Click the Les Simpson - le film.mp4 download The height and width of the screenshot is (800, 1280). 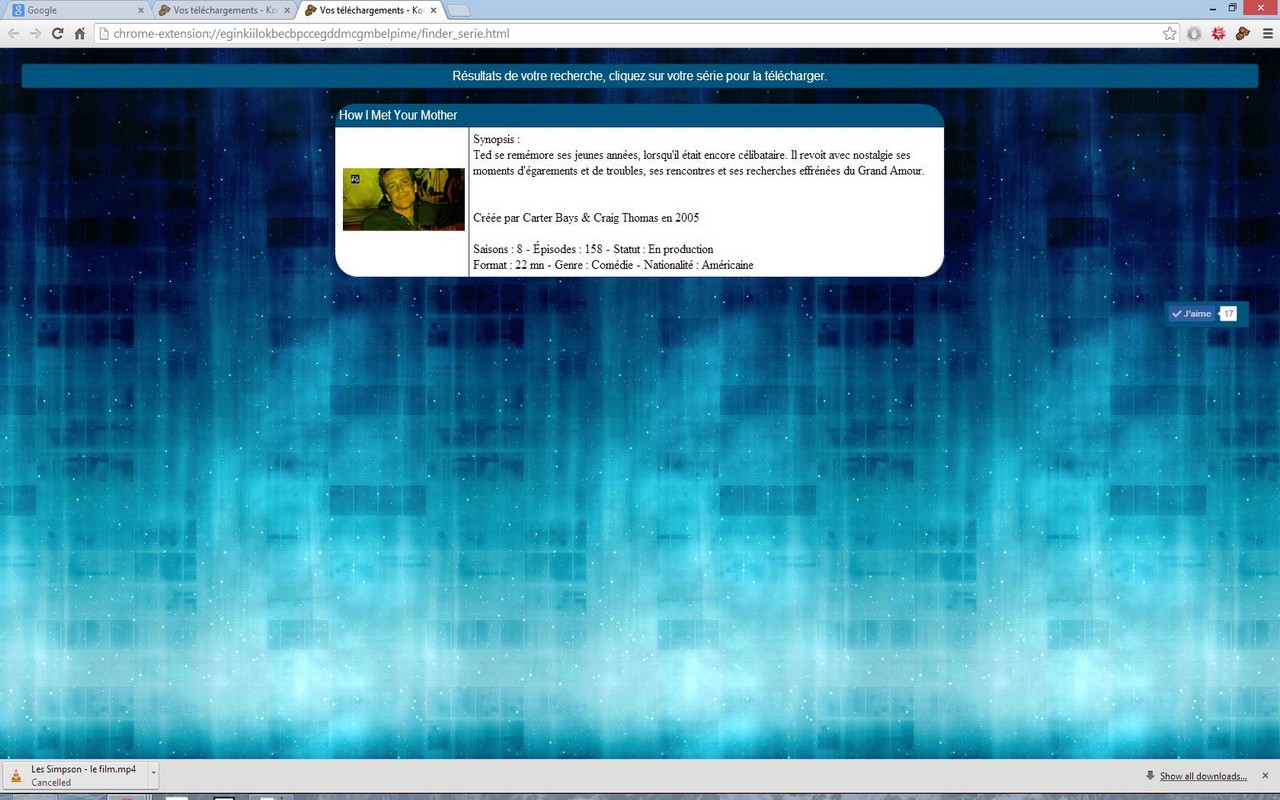pos(76,775)
